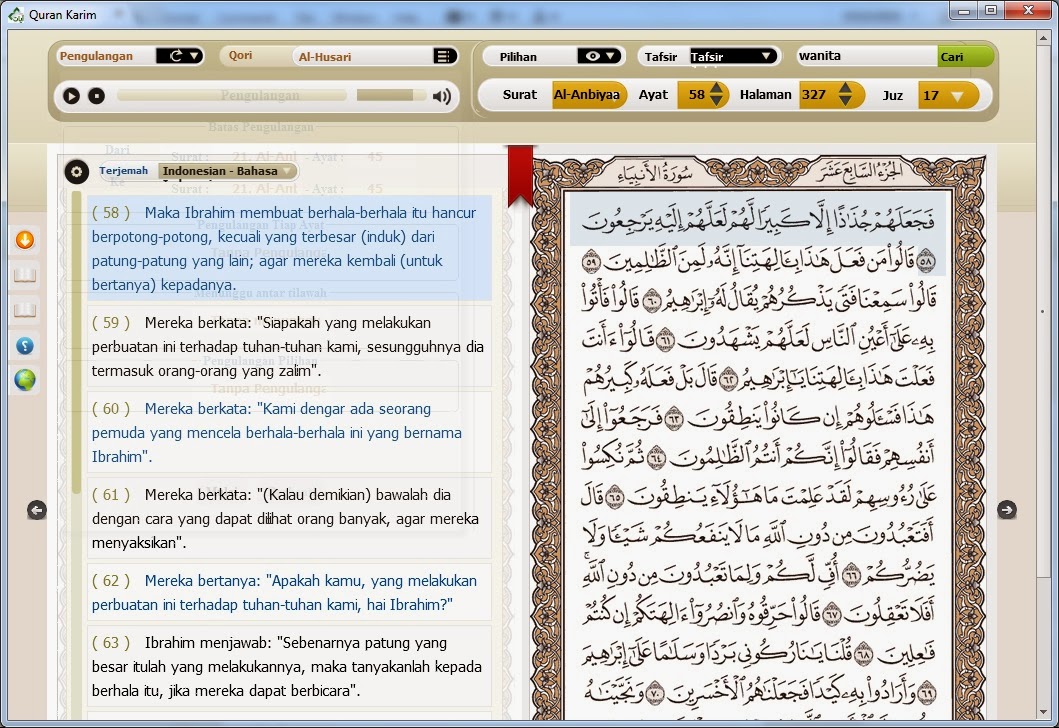Increase the Ayat number with up arrow
1059x728 pixels.
(717, 88)
